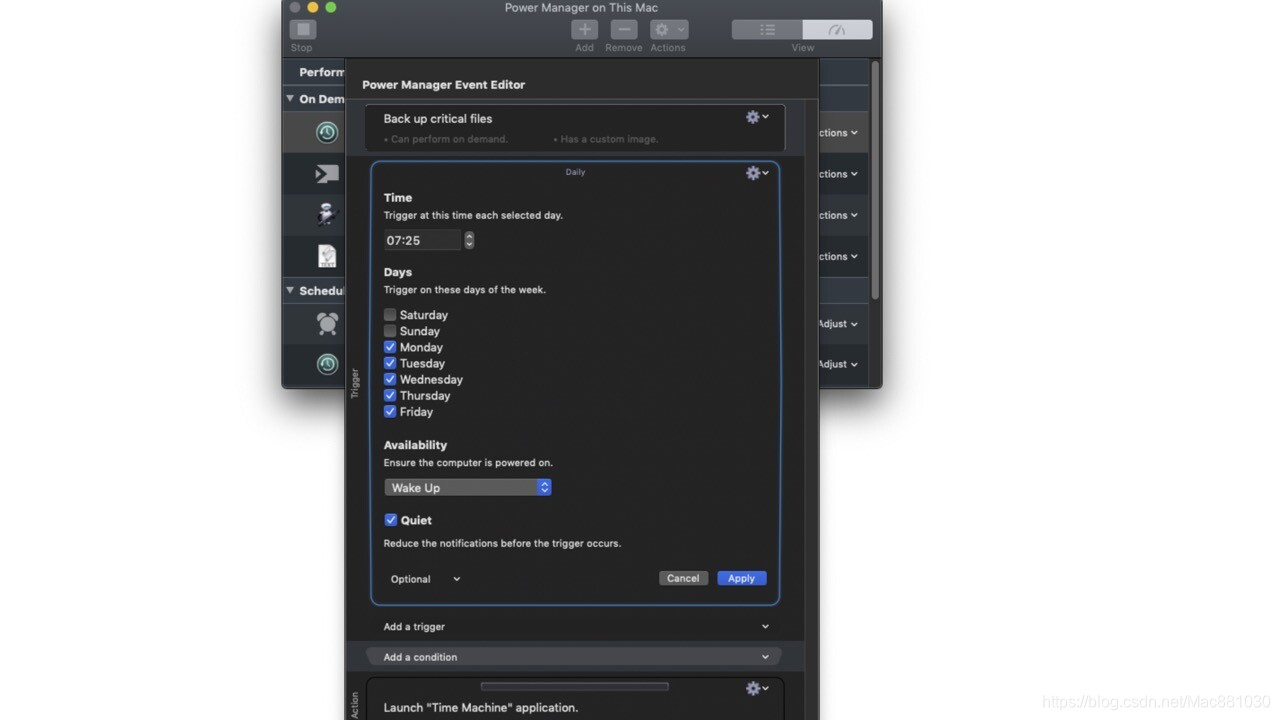Select the last scheduled Time Machine event icon
Screen dimensions: 1280x720
(327, 364)
